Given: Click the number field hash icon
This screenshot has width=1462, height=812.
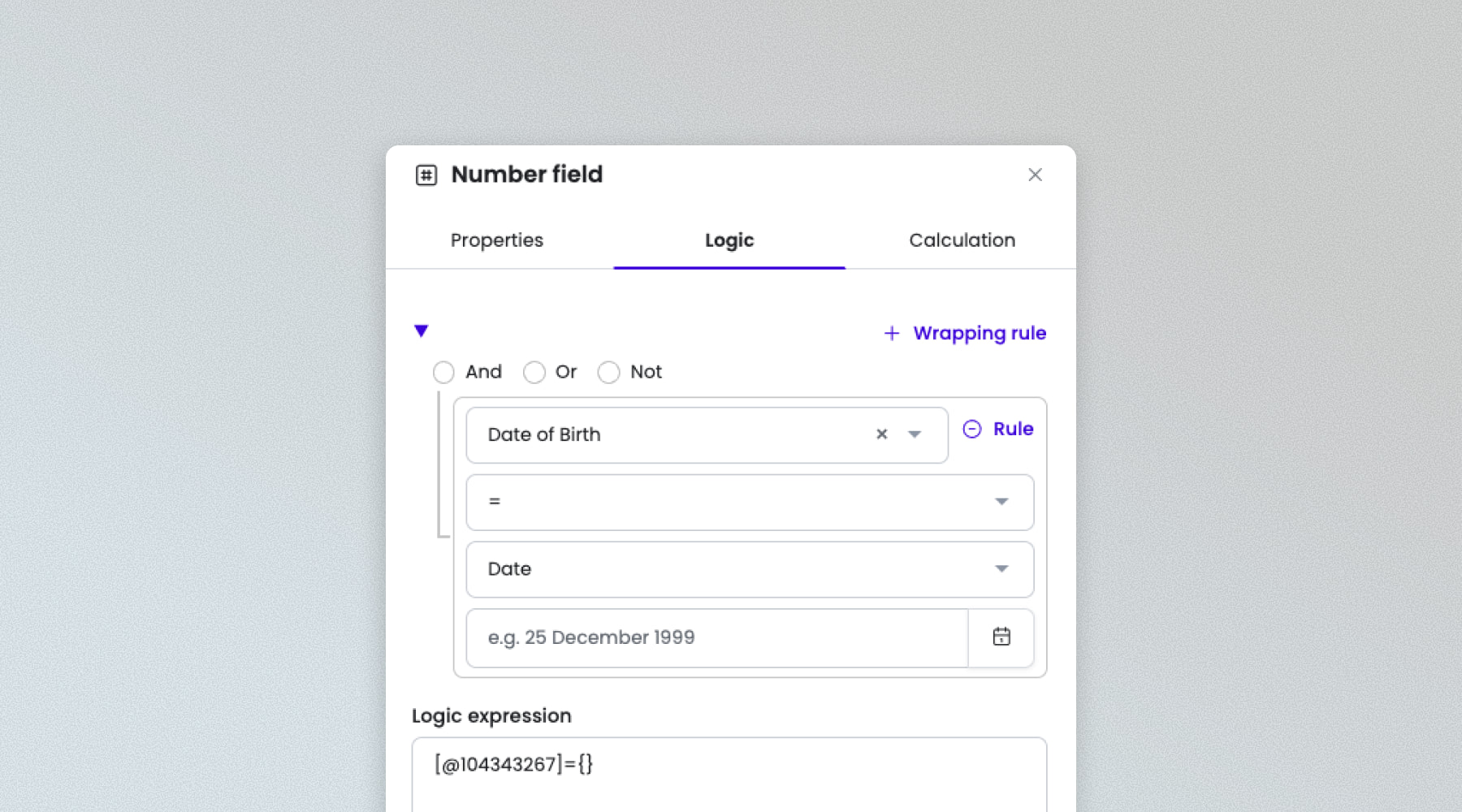Looking at the screenshot, I should [x=426, y=175].
